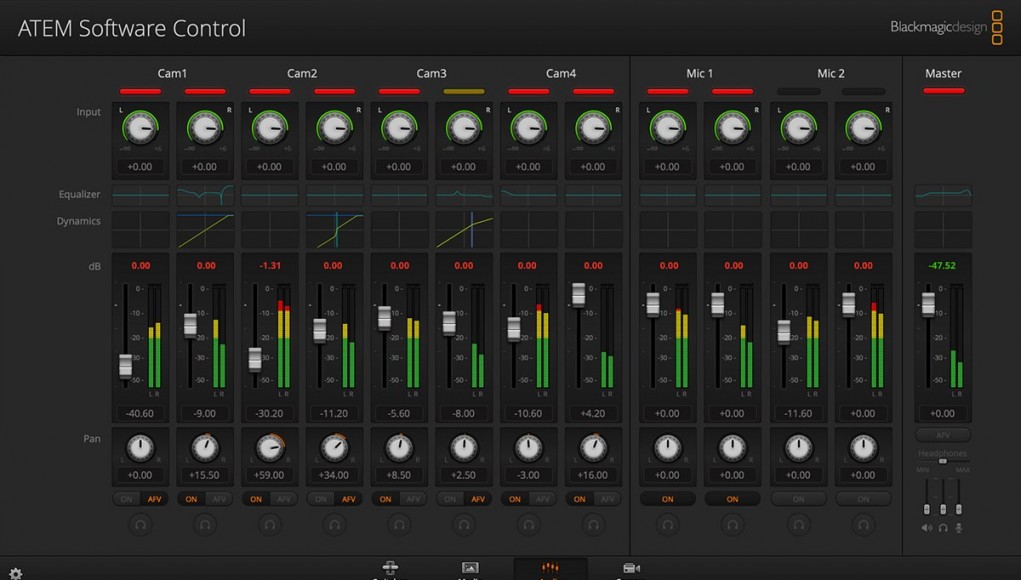
Task: Turn ON the Mic 2 left channel
Action: (798, 499)
